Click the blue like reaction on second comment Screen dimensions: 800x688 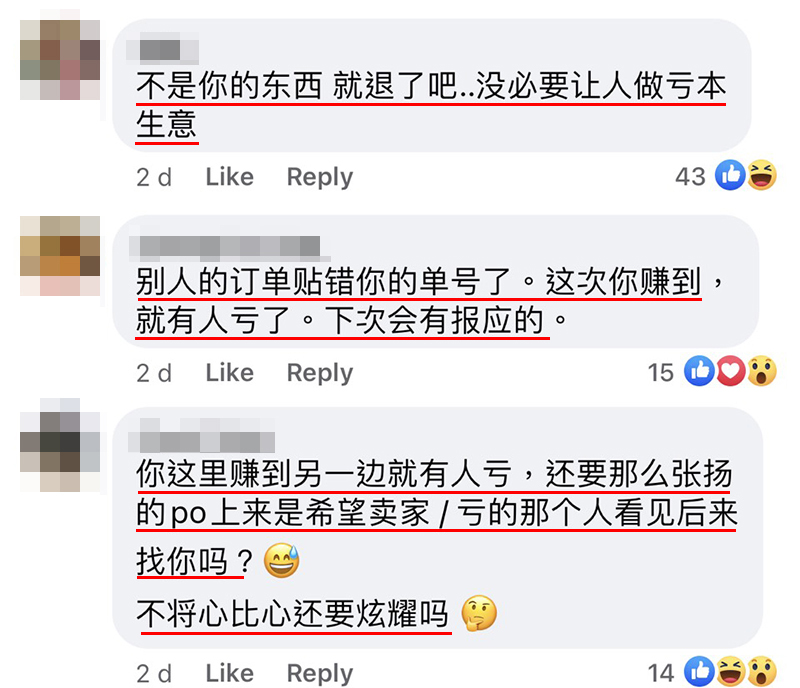click(699, 371)
